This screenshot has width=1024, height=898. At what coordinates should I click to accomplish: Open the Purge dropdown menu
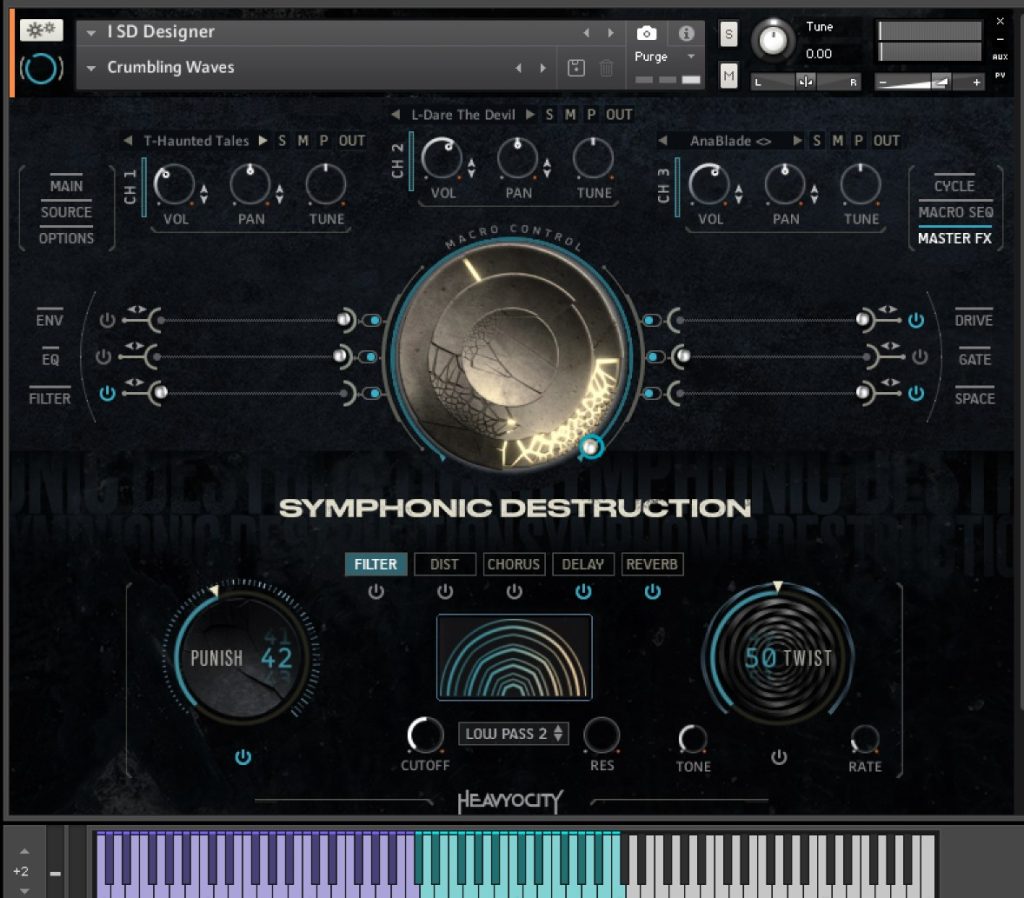[x=690, y=57]
